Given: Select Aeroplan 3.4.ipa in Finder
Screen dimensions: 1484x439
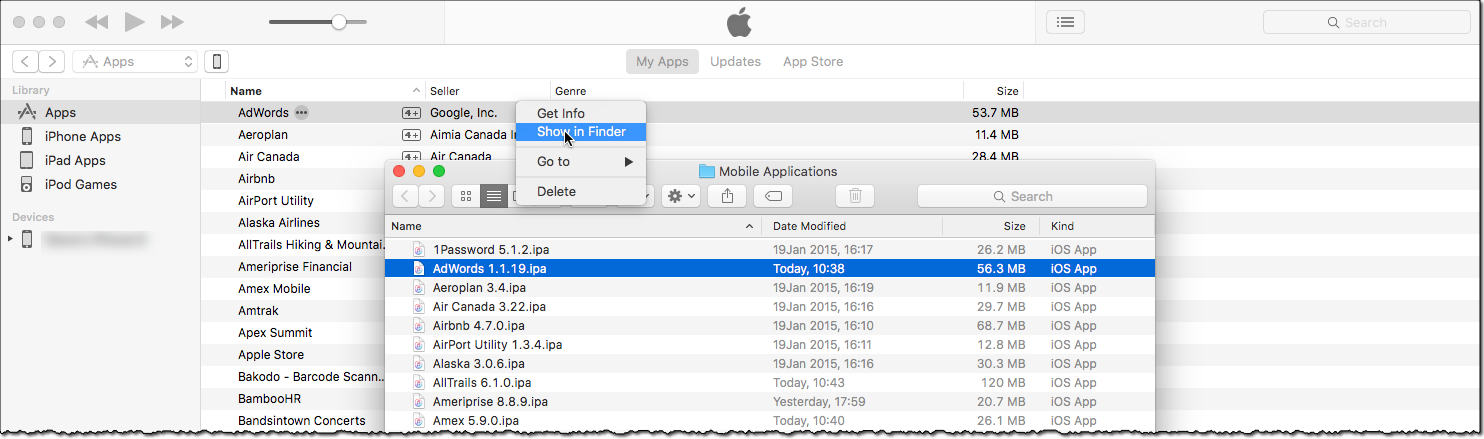Looking at the screenshot, I should pyautogui.click(x=770, y=288).
